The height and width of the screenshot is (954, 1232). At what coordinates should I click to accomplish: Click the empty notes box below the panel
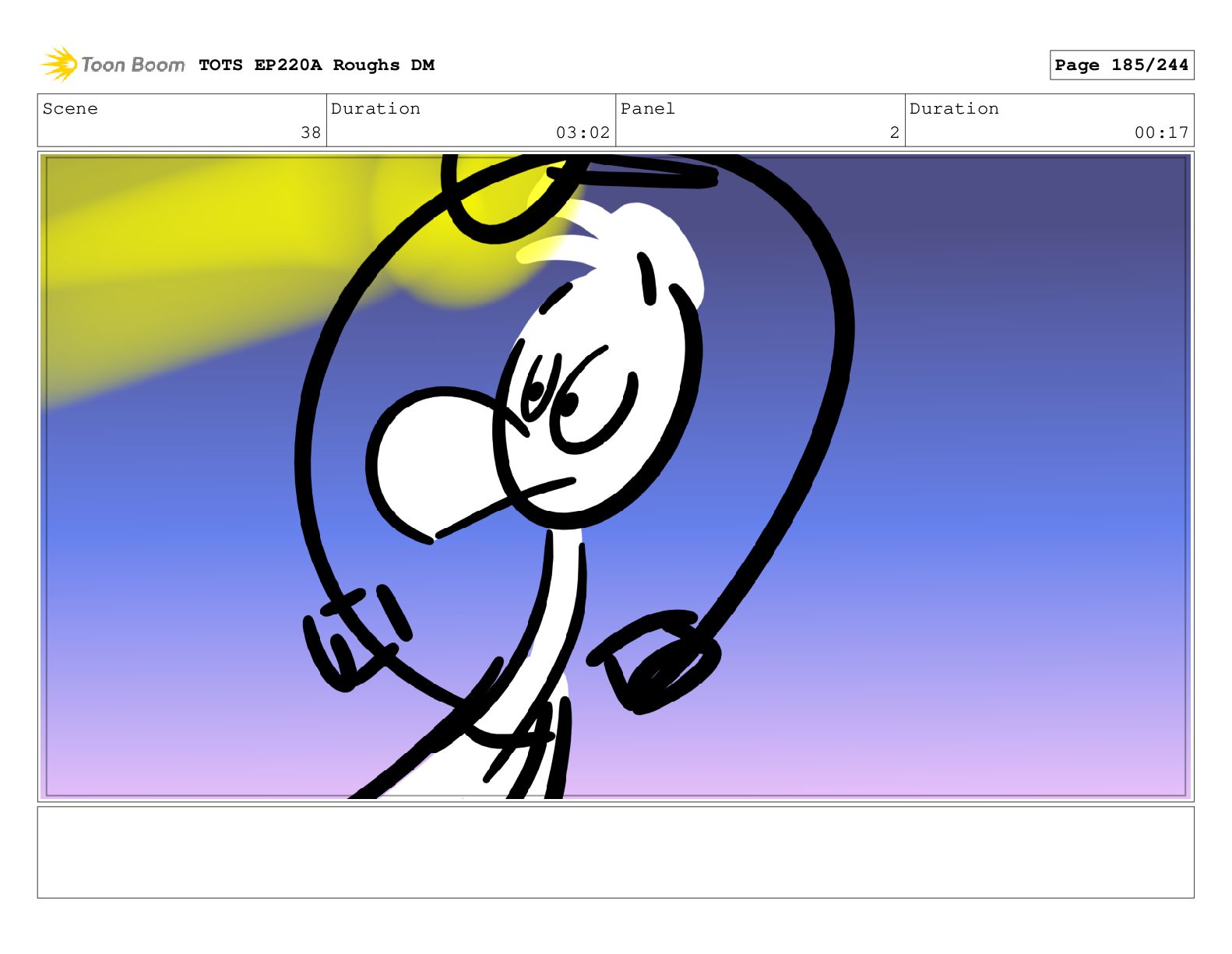tap(615, 852)
